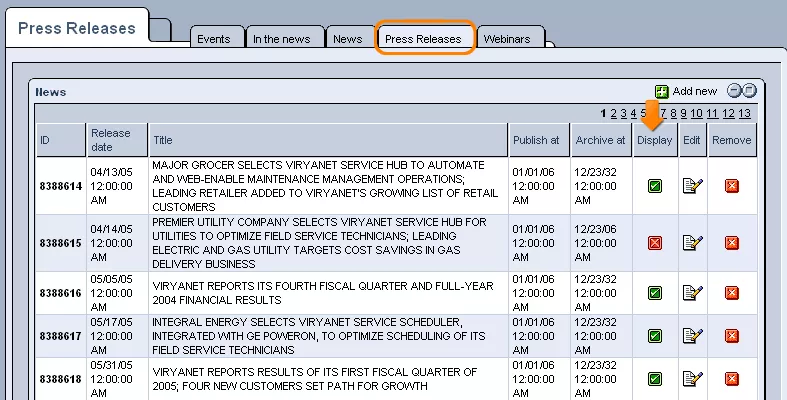Delete press release 8388616 with the red X
This screenshot has width=787, height=400.
(731, 293)
